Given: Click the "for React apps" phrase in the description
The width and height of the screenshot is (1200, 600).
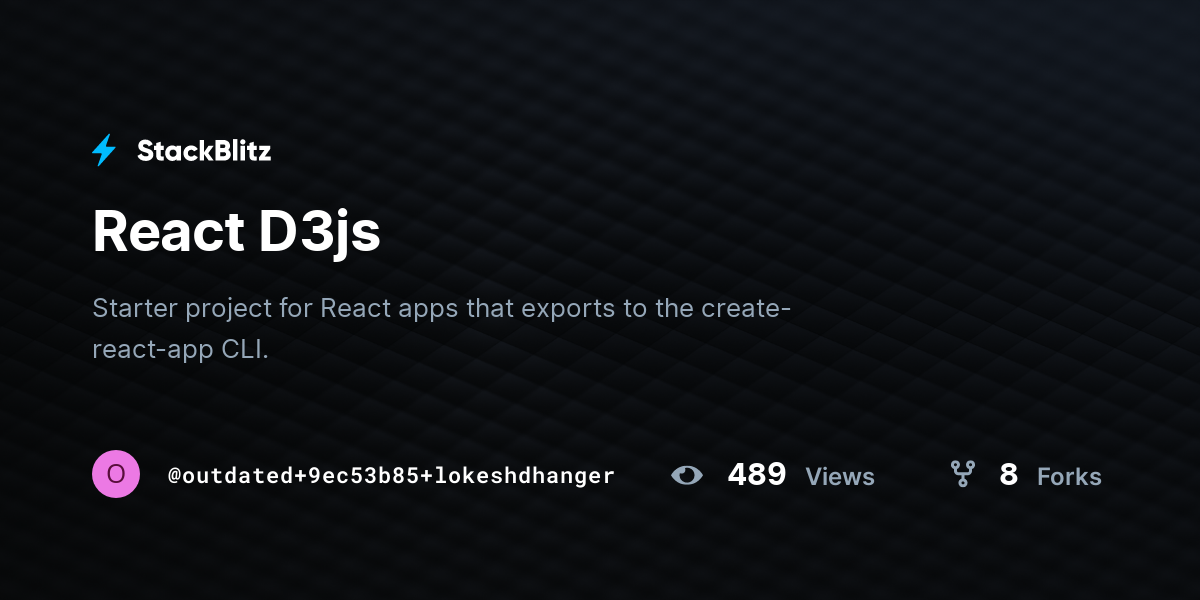Looking at the screenshot, I should click(369, 308).
